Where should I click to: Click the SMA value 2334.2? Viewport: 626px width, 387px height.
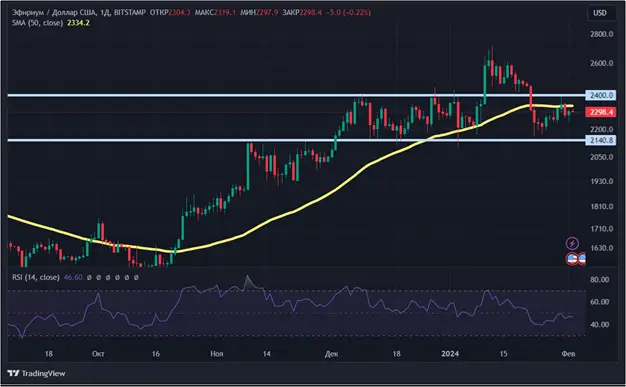point(78,23)
